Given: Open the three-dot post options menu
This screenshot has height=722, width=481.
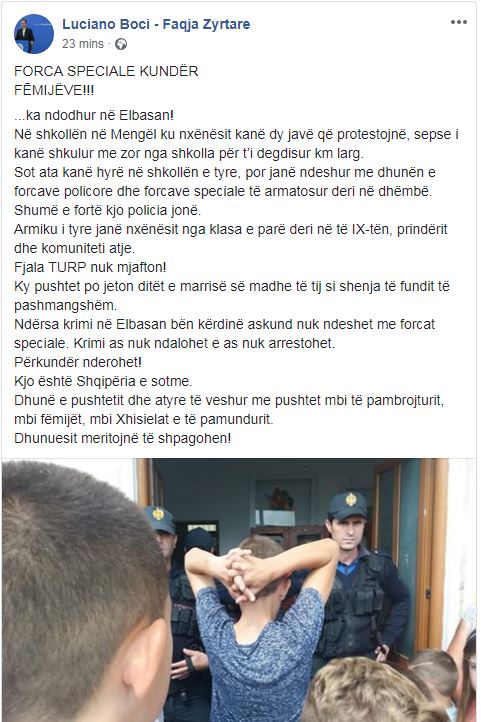Looking at the screenshot, I should click(458, 22).
